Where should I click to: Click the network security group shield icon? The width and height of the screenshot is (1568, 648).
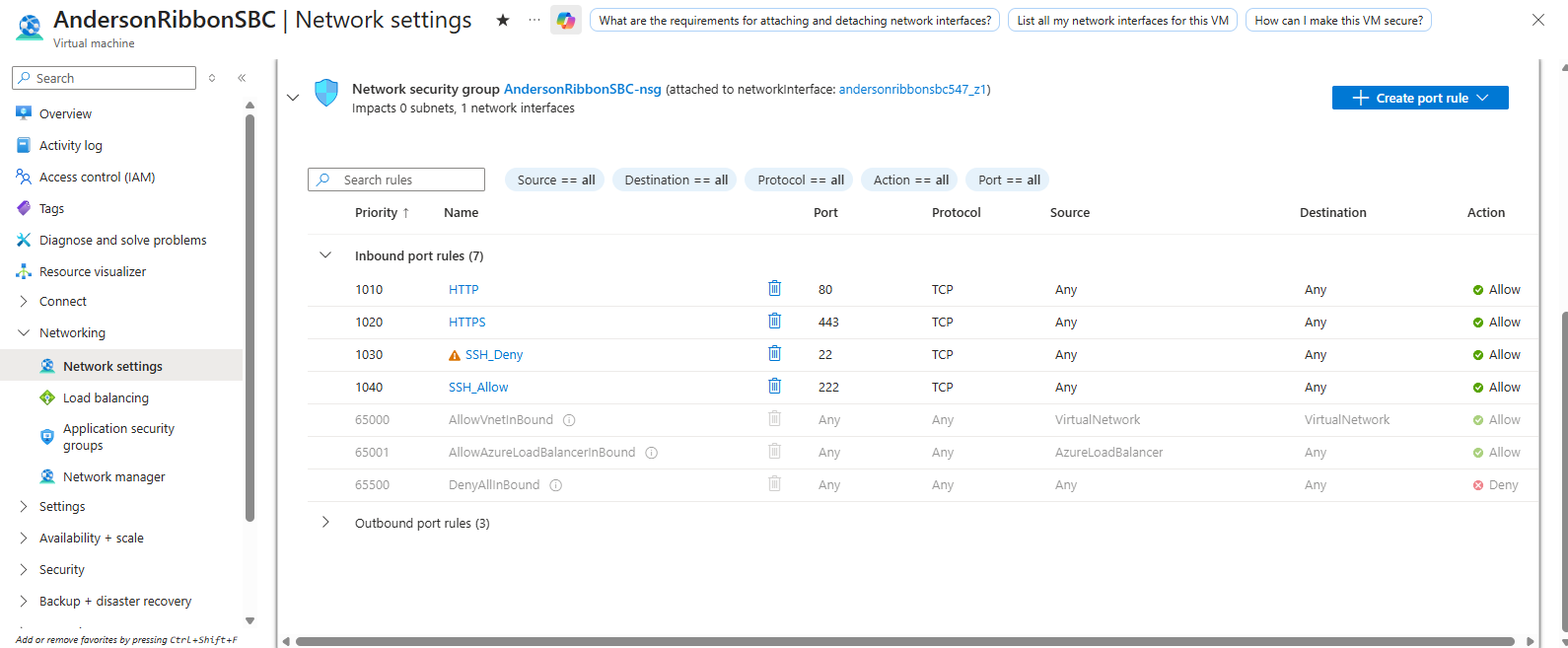(326, 93)
